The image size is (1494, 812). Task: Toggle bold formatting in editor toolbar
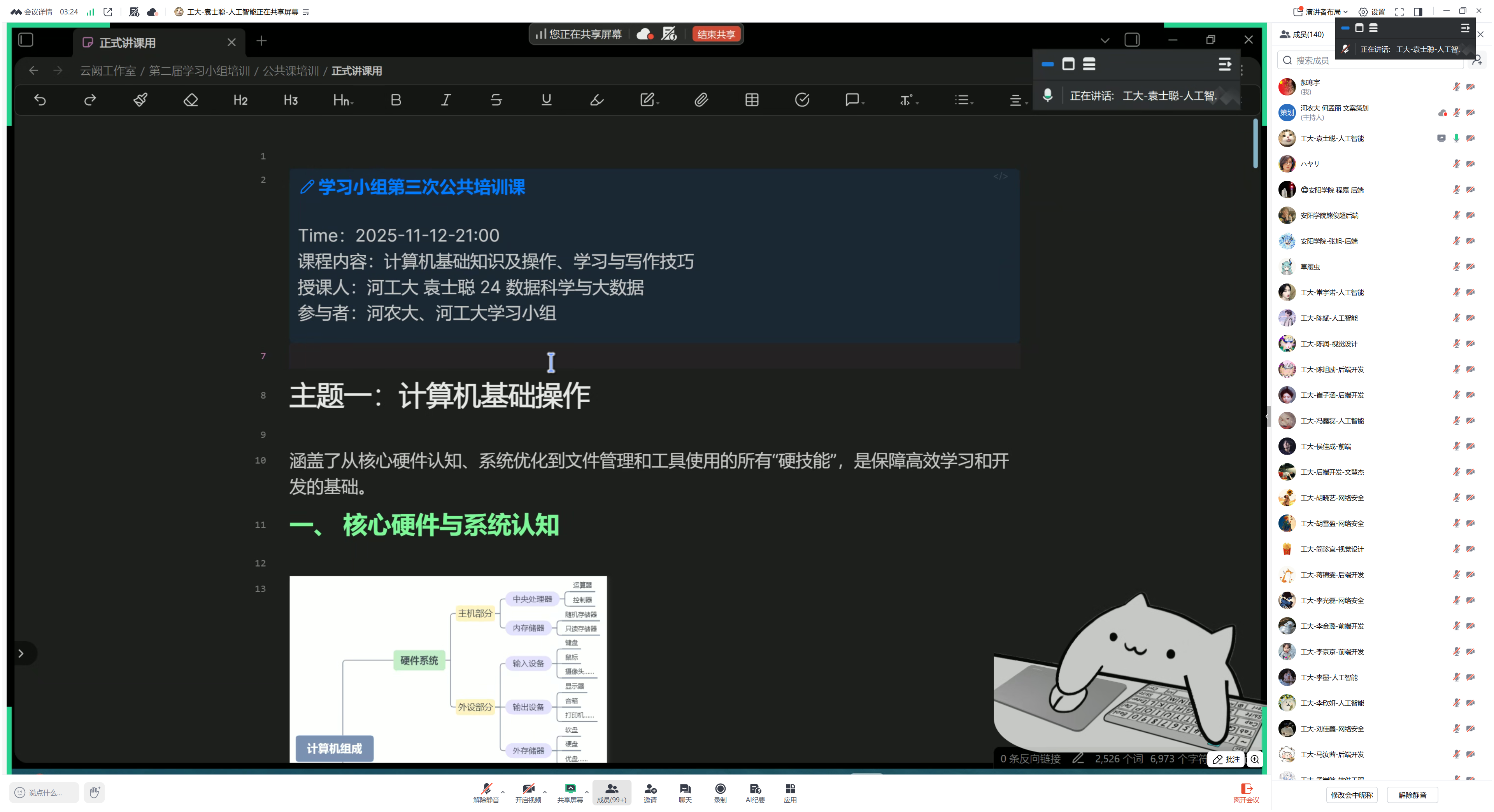[396, 100]
